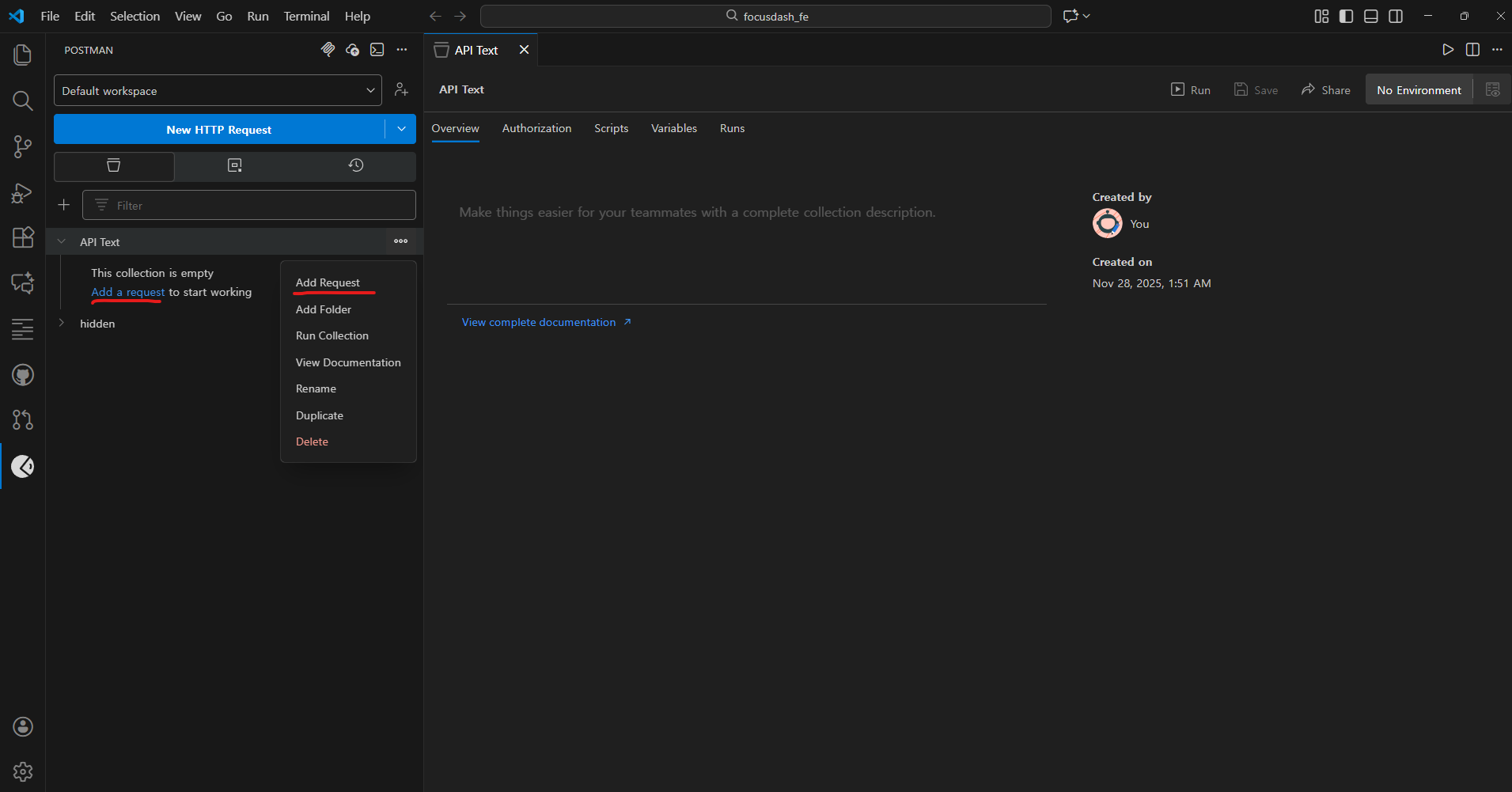Toggle the bottom panel layout

click(1371, 16)
